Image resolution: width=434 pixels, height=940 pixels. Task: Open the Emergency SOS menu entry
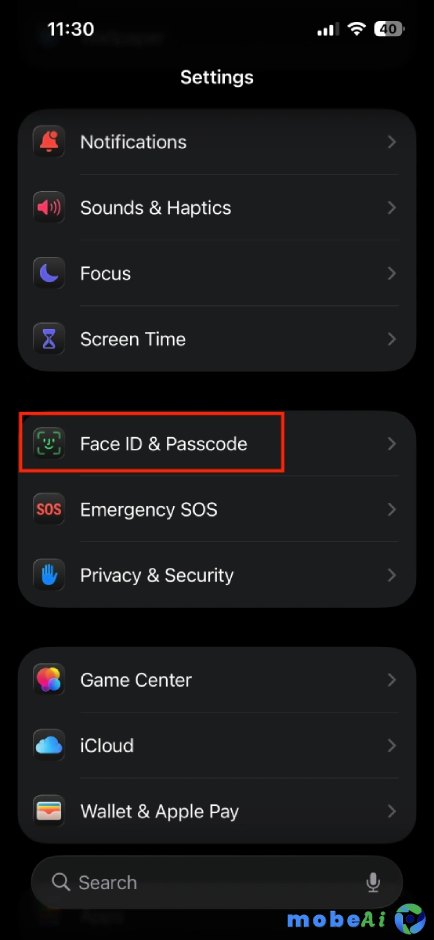217,510
